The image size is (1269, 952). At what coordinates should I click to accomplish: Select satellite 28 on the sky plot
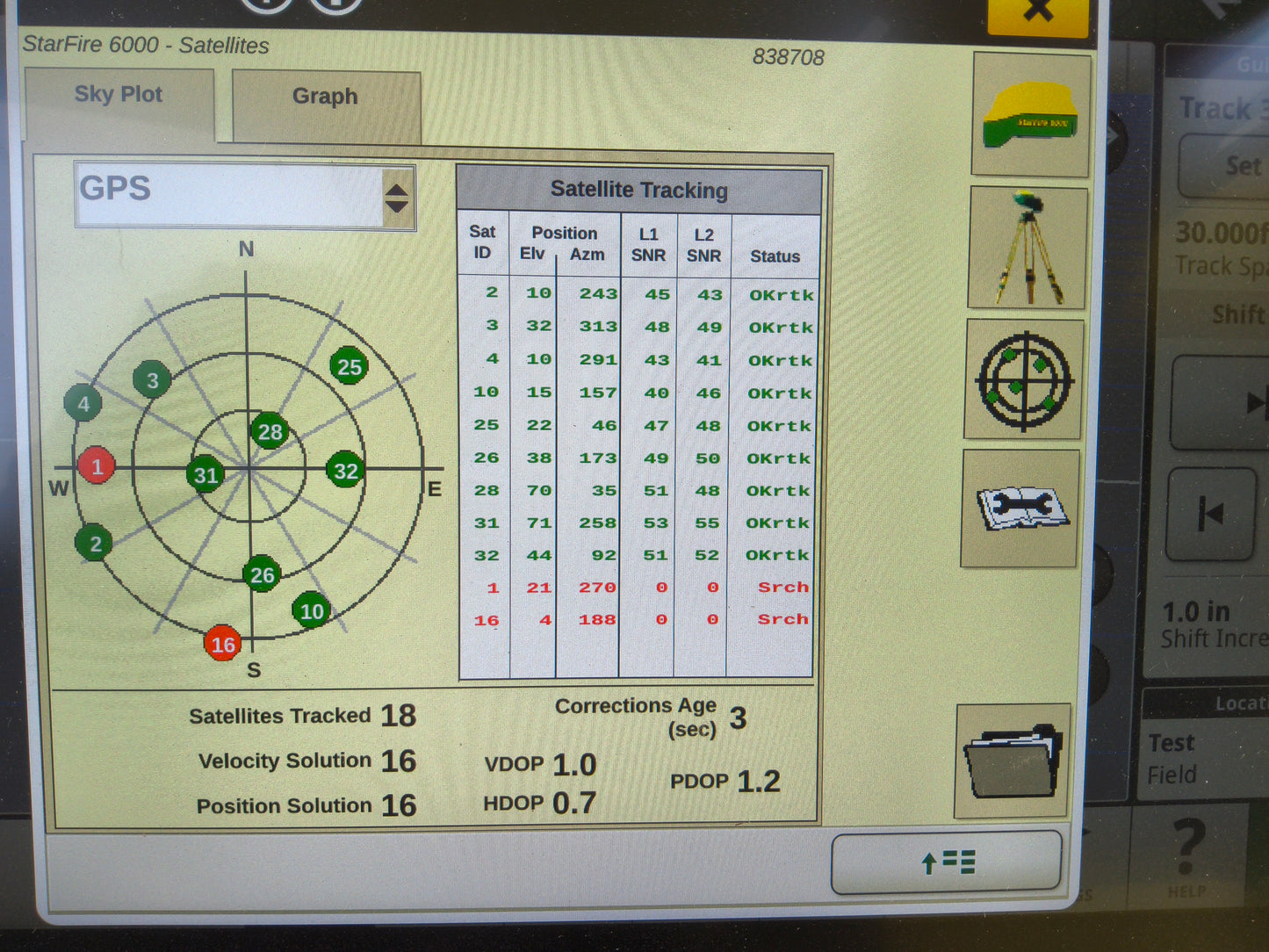(x=270, y=431)
